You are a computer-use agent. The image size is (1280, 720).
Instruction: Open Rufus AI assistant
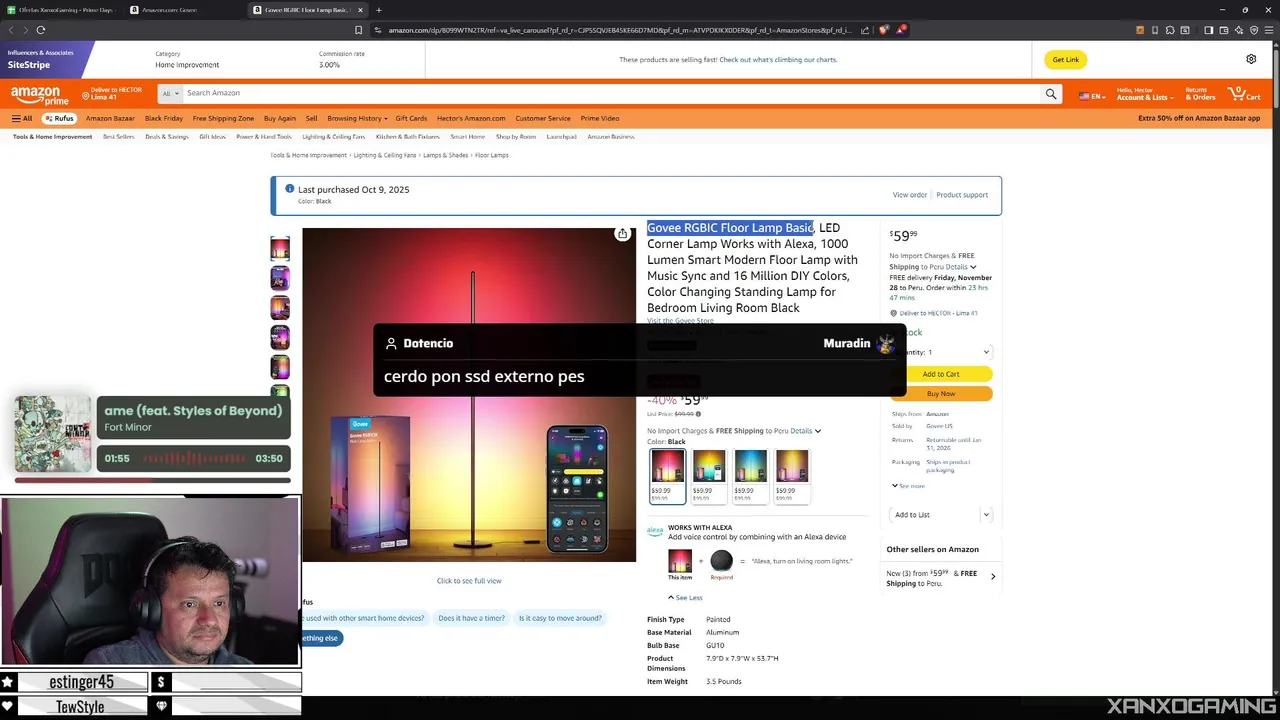59,118
